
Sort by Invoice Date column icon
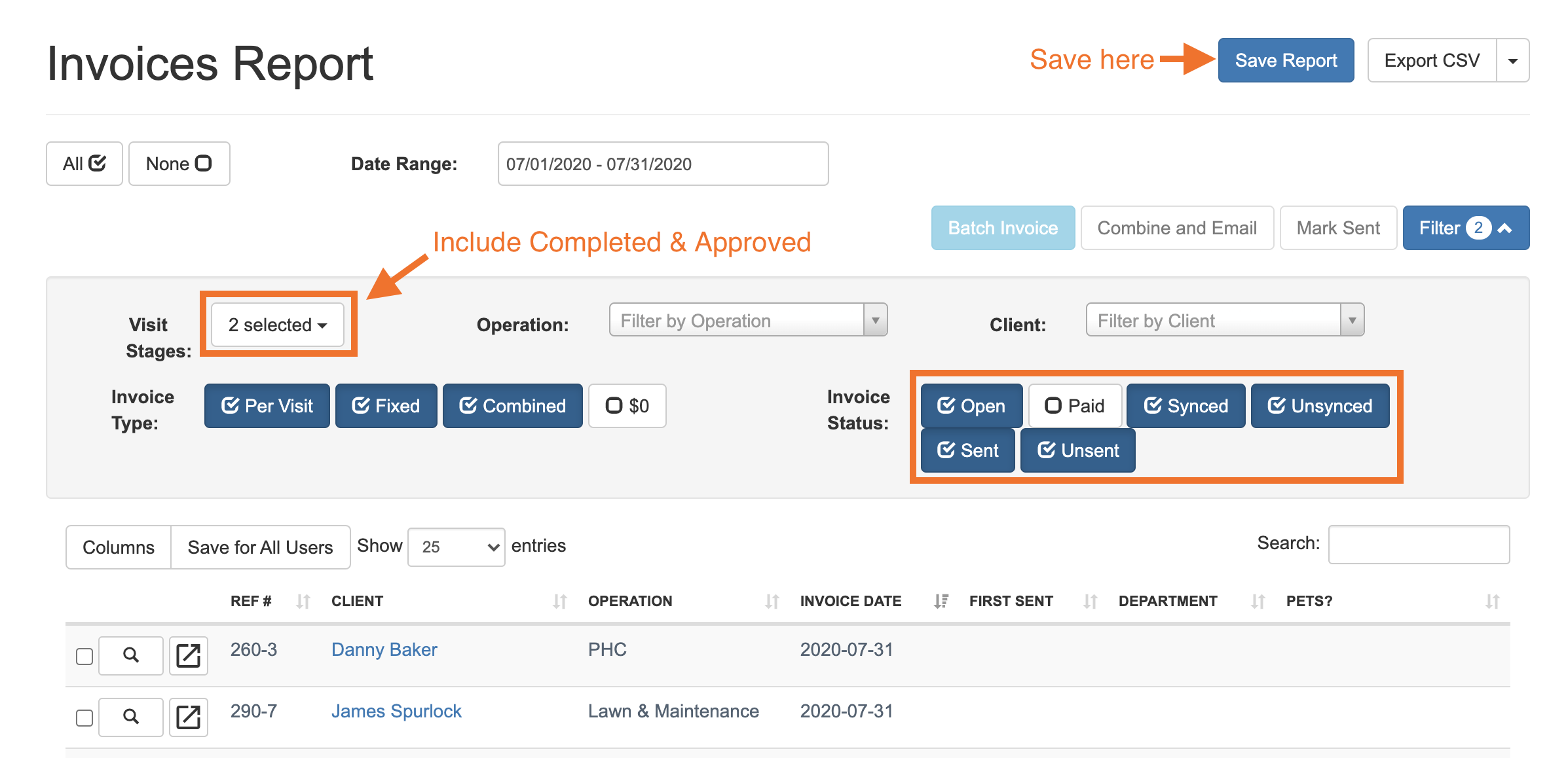tap(941, 601)
